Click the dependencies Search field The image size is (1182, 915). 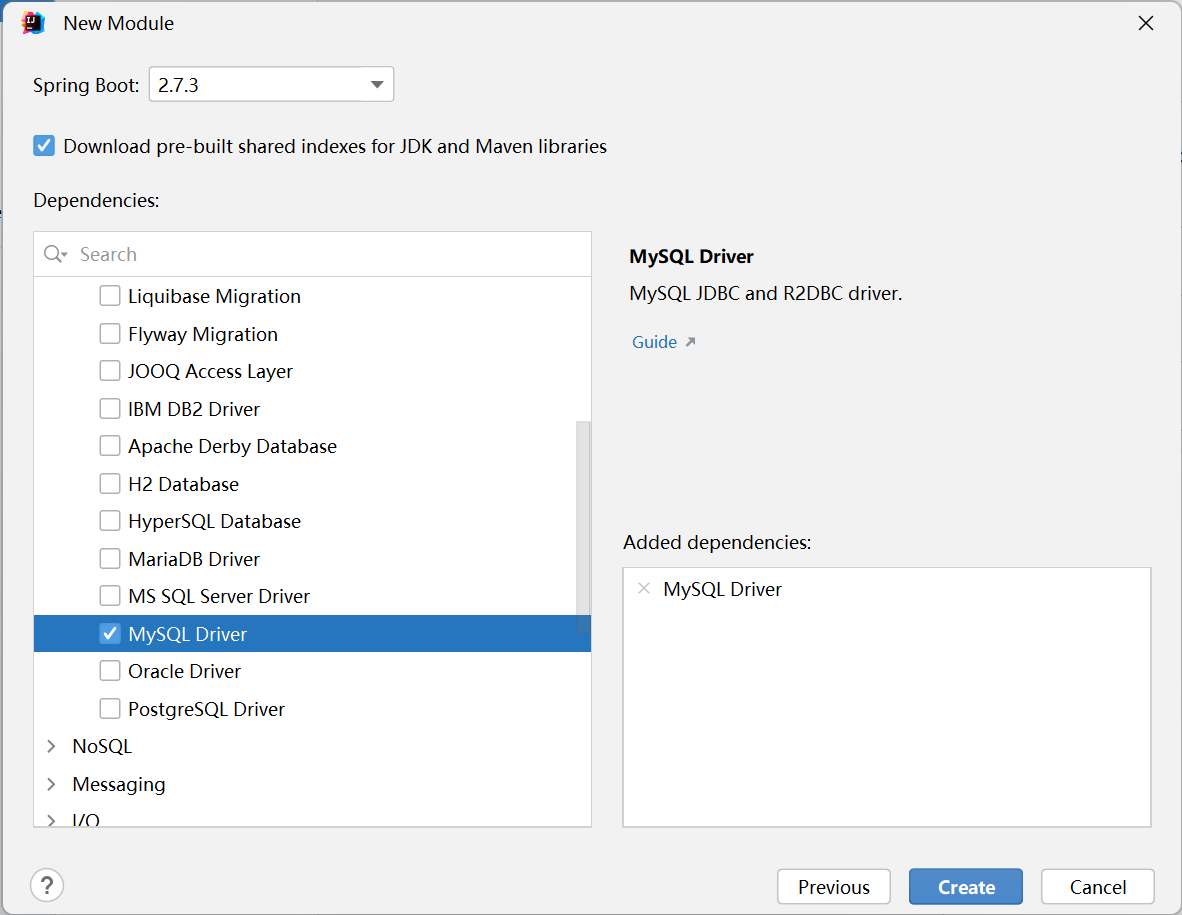pyautogui.click(x=312, y=254)
